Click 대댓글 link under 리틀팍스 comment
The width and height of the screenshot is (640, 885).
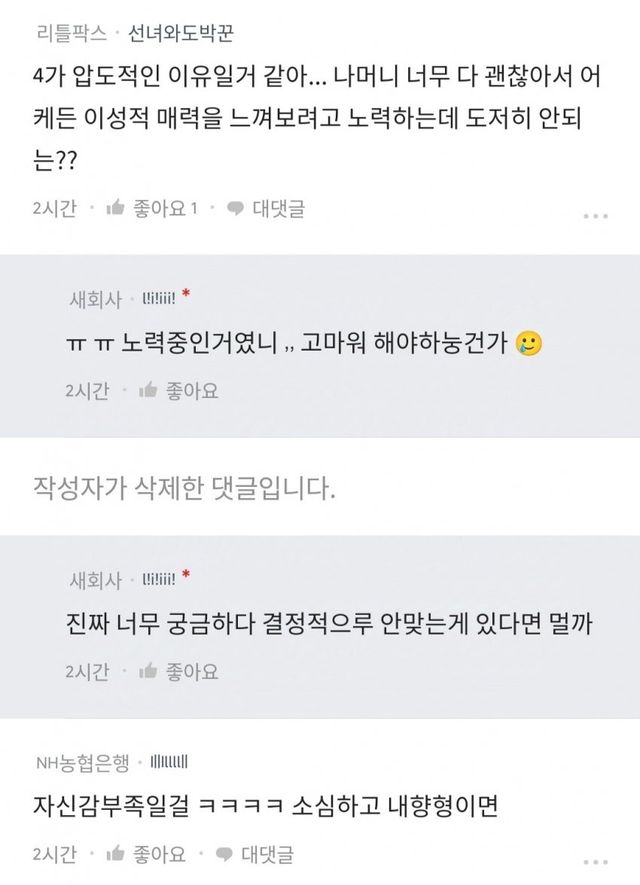(x=278, y=208)
